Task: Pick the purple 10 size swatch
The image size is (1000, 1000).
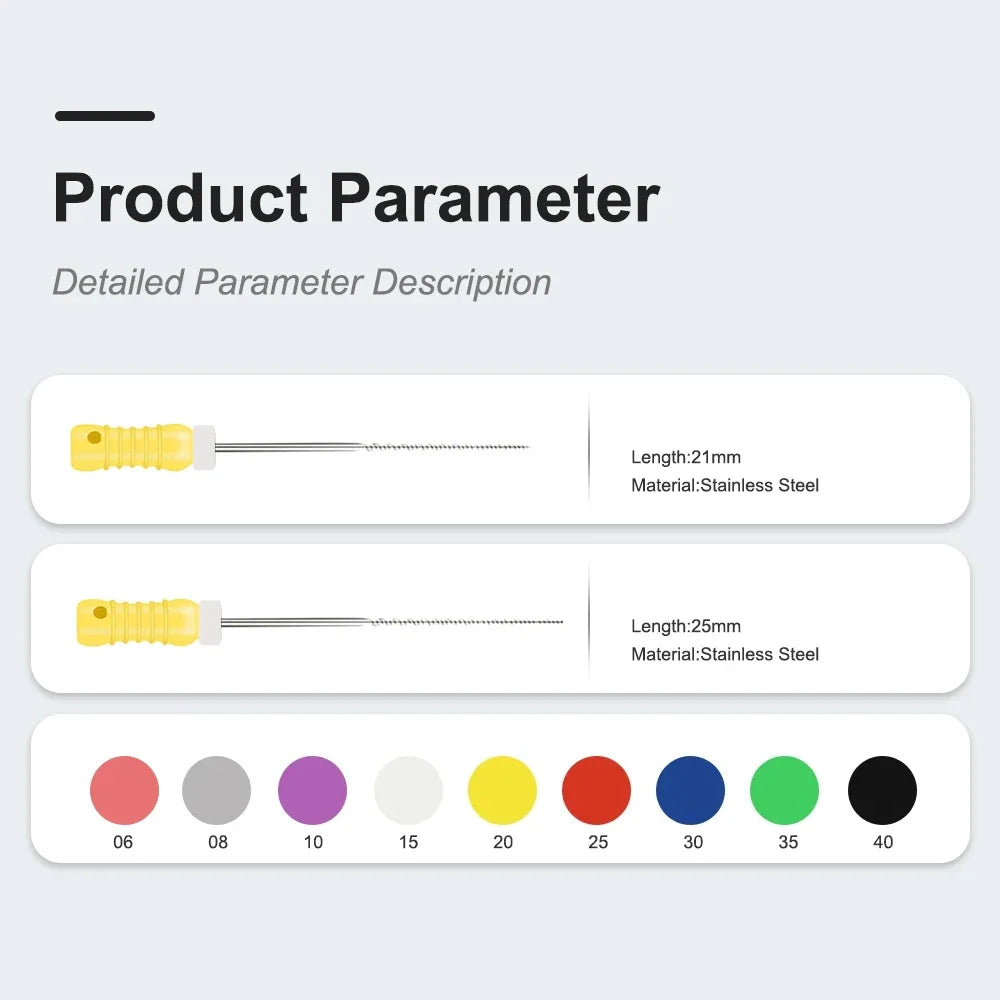Action: pyautogui.click(x=312, y=790)
